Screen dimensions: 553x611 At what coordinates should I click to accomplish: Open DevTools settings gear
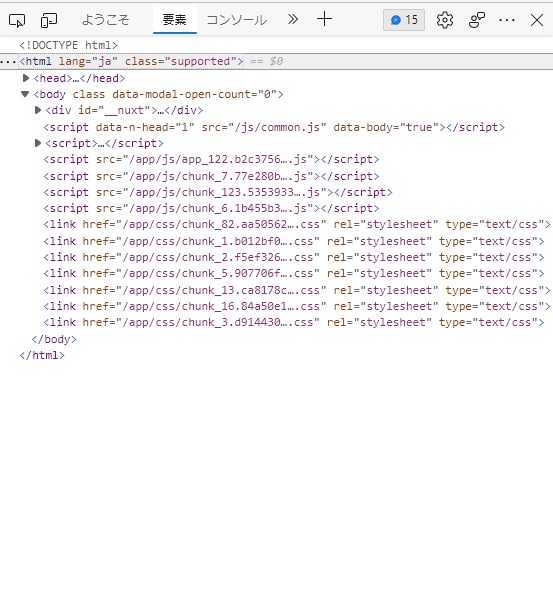445,20
